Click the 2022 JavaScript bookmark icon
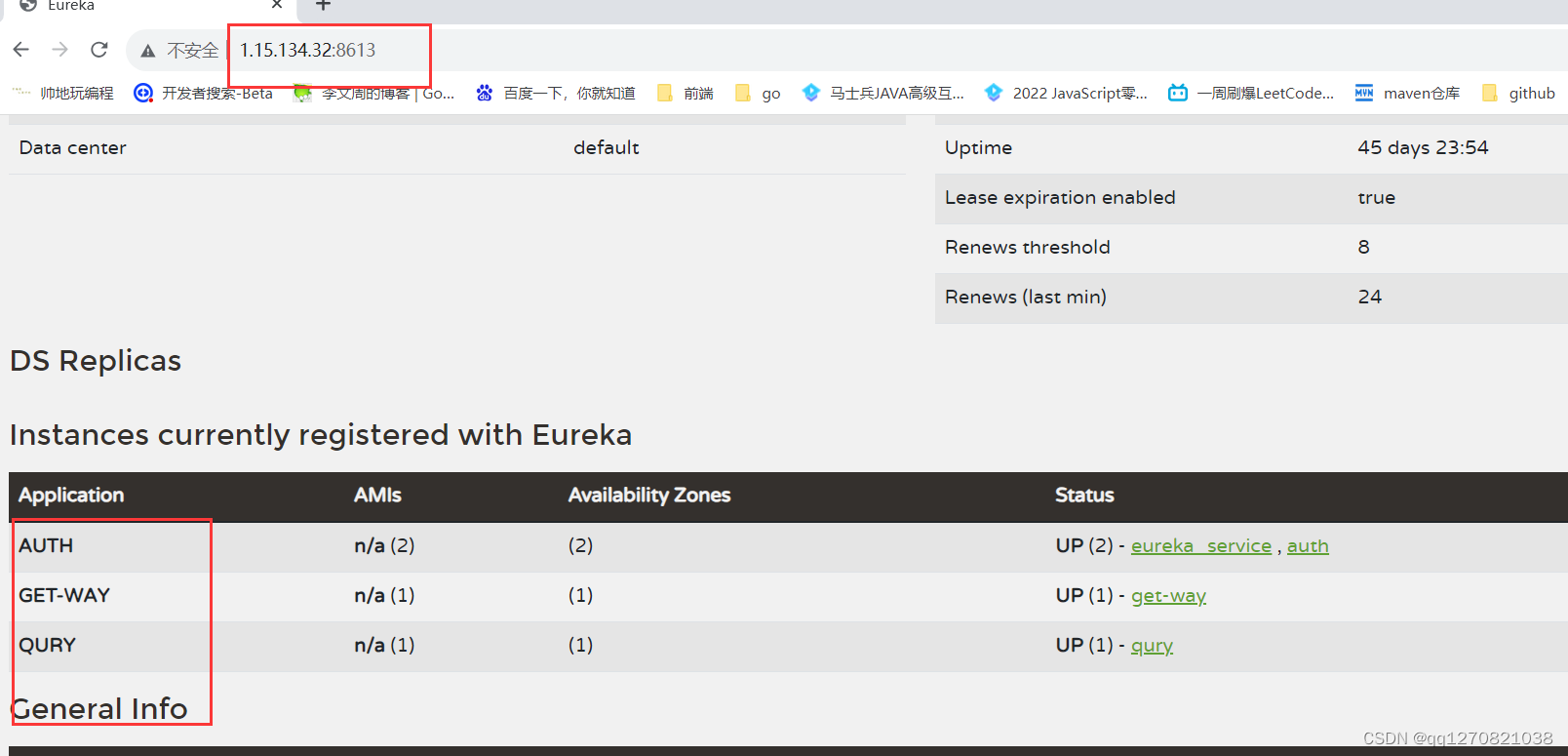This screenshot has width=1568, height=756. click(994, 93)
